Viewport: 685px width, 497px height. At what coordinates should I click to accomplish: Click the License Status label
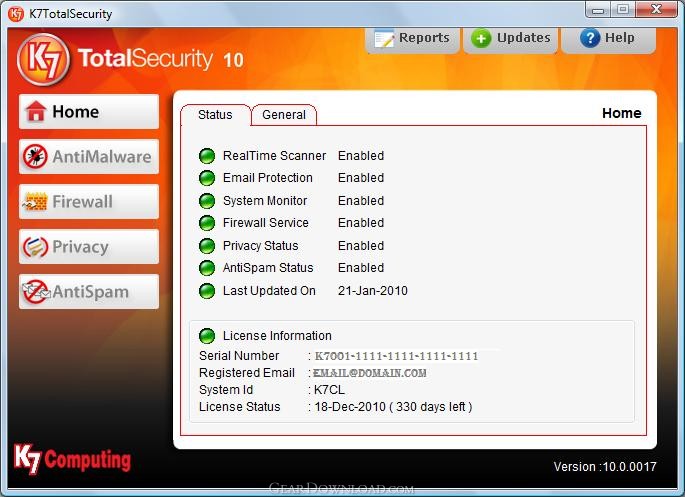point(239,407)
